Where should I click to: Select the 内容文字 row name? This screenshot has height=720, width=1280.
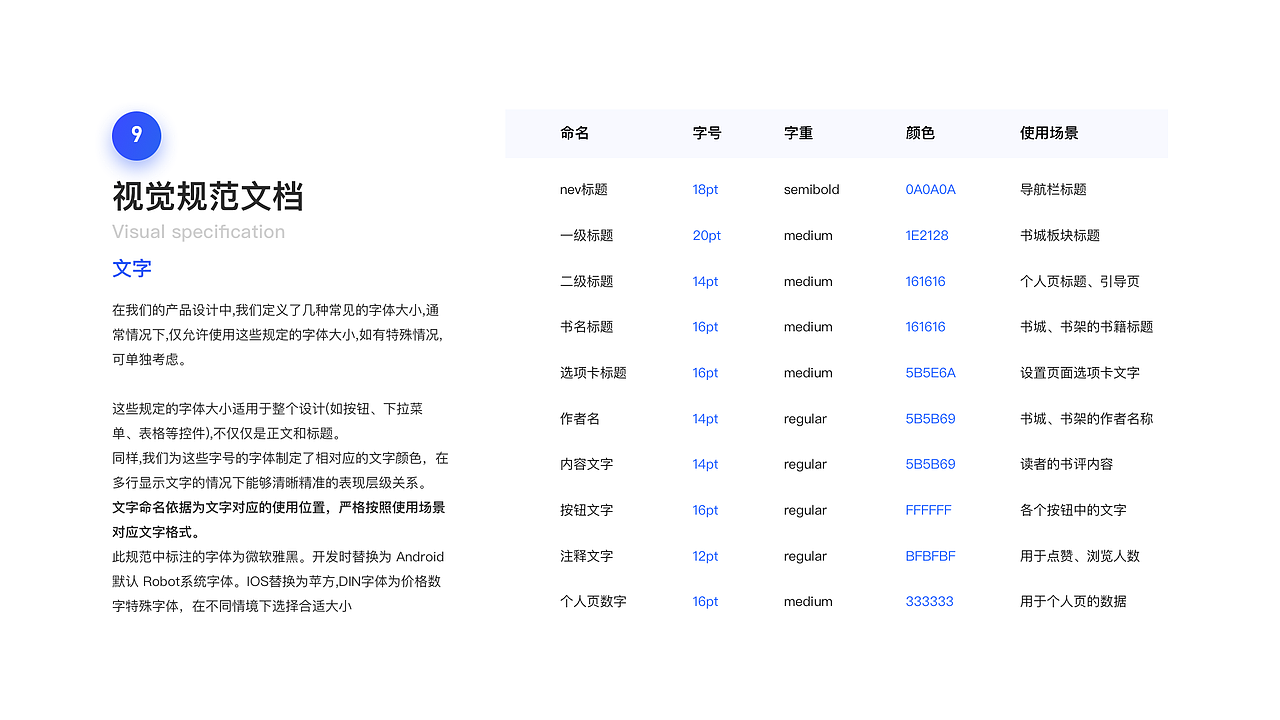pyautogui.click(x=587, y=464)
